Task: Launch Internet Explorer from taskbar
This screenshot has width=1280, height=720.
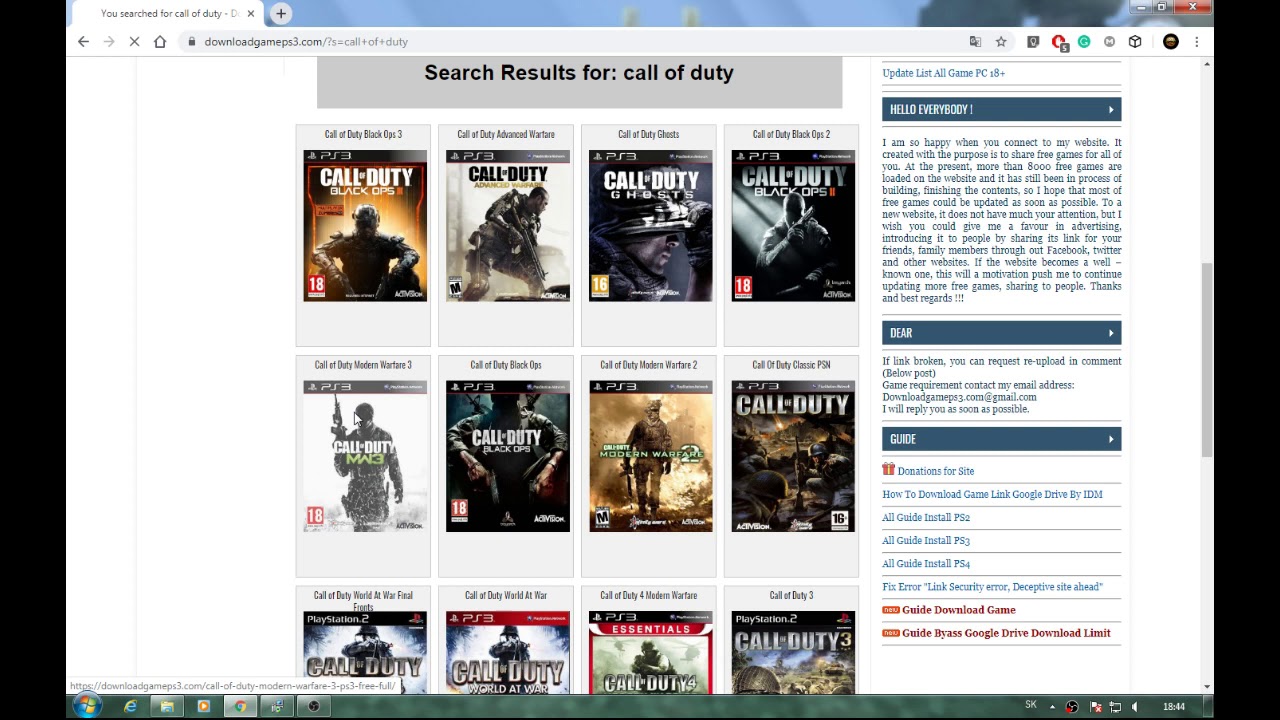Action: point(130,706)
